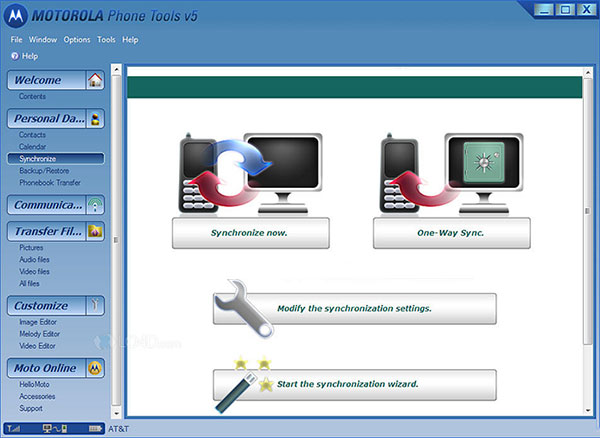
Task: Open Audio files in sidebar
Action: point(34,259)
